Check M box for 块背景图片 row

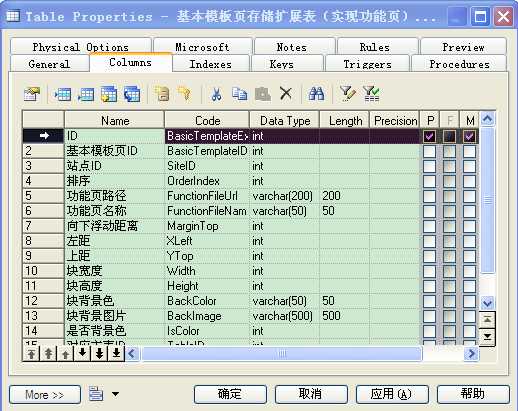[x=470, y=316]
